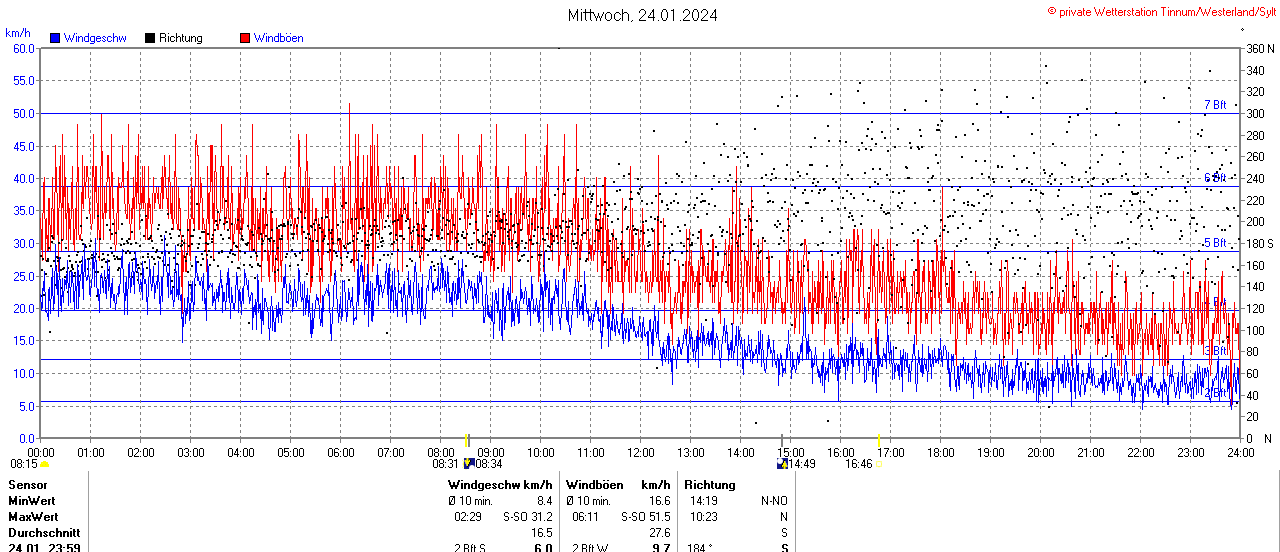Click the Windgeschw legend label
Viewport: 1280px width, 552px height.
pos(95,38)
